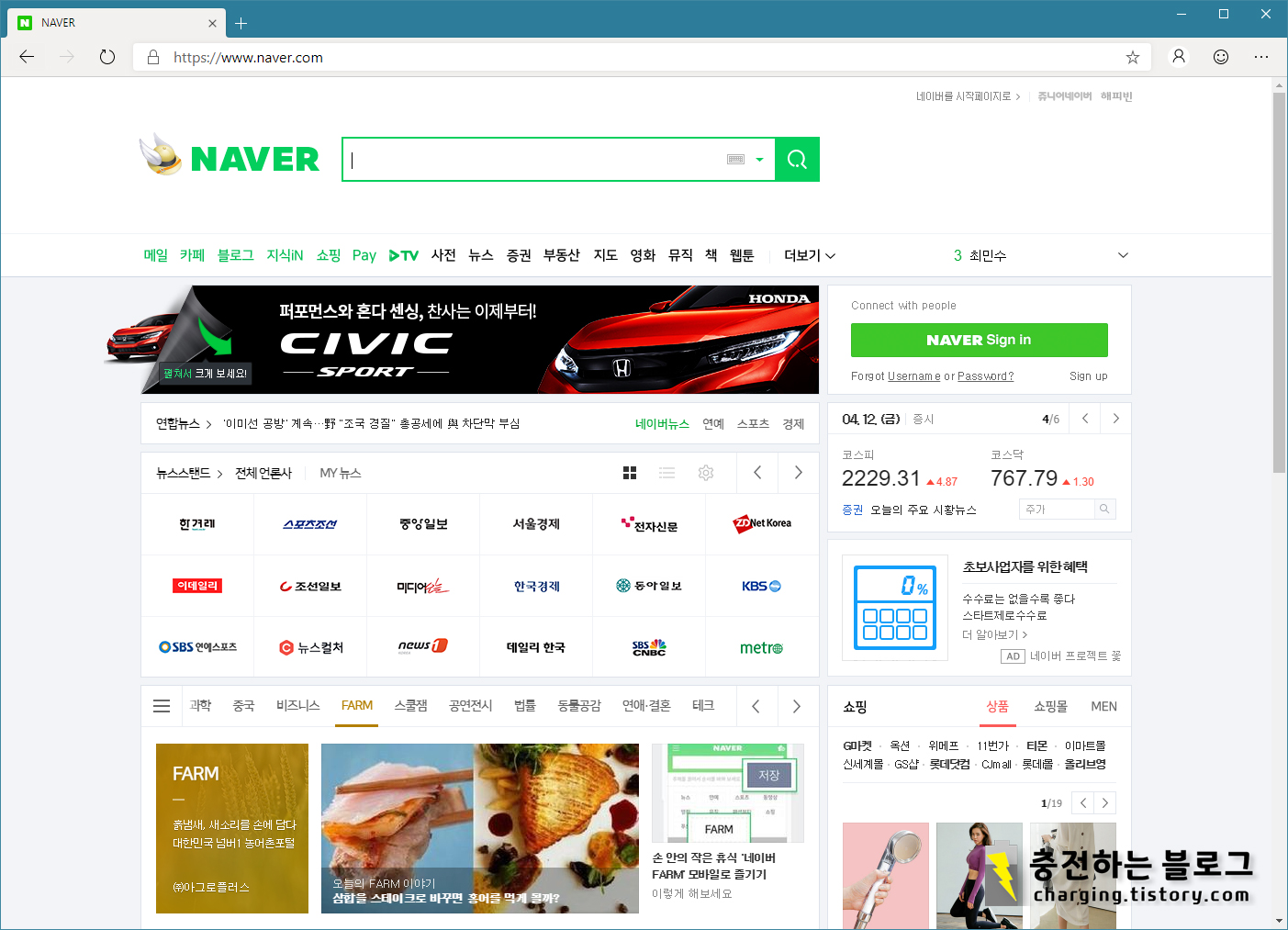Open the 조선일보 newspaper logo

coord(310,586)
